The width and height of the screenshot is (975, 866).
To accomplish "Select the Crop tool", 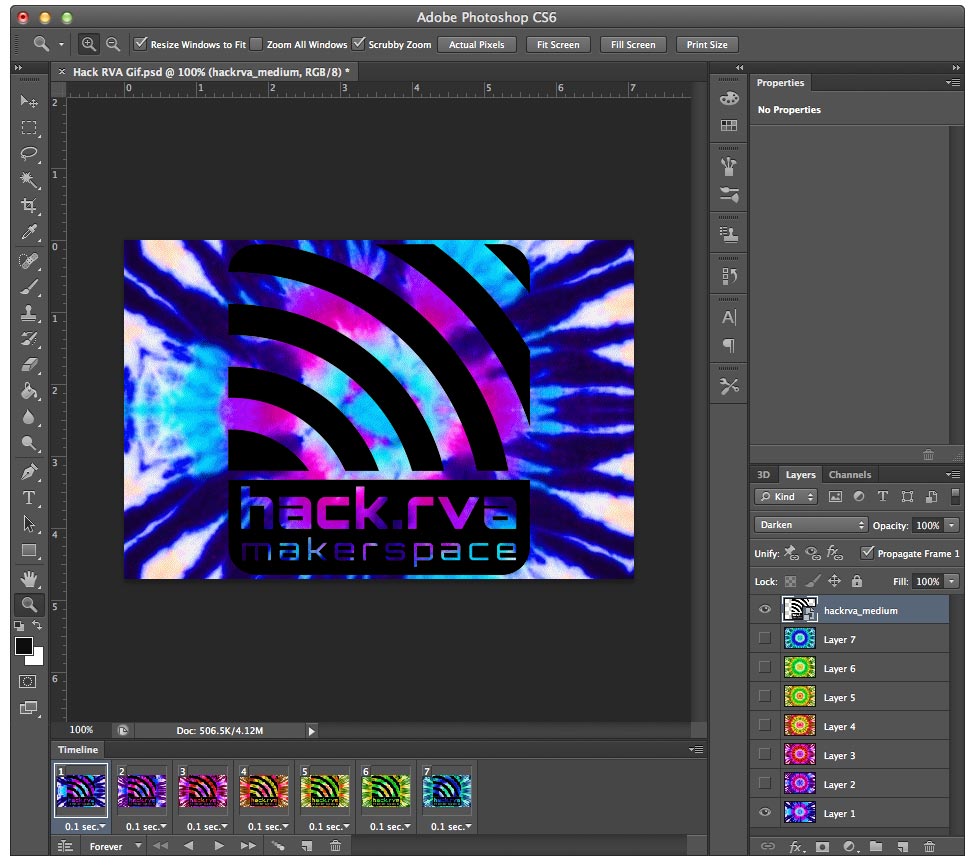I will coord(29,205).
